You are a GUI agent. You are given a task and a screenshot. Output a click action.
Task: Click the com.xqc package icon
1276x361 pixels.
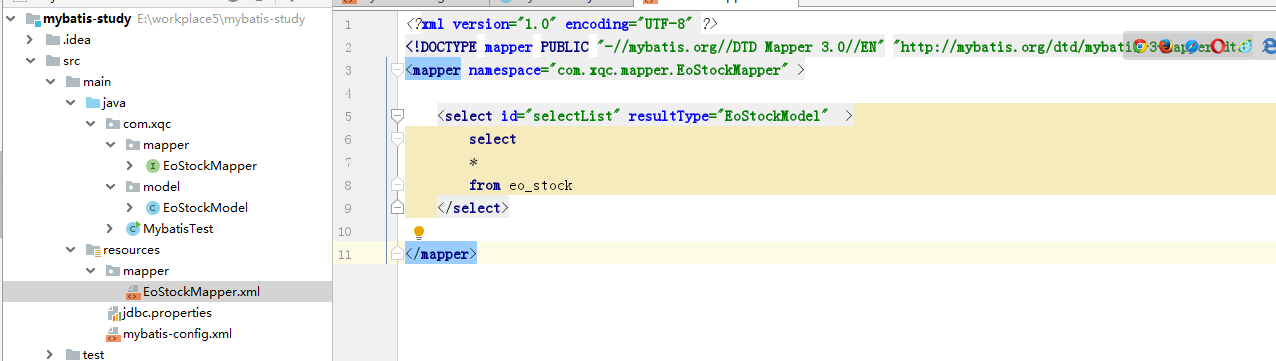[113, 124]
